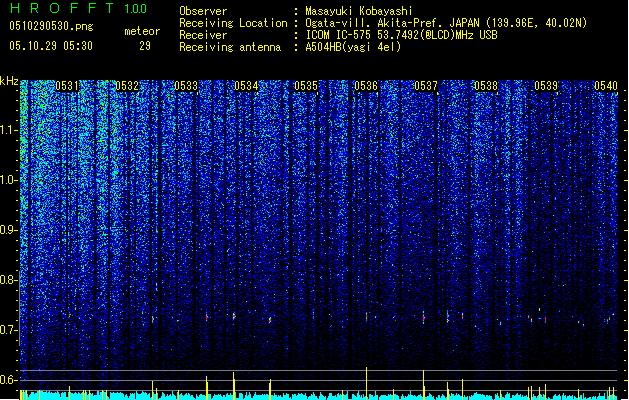Image resolution: width=629 pixels, height=400 pixels.
Task: Click the tallest yellow intensity spike below 0536
Action: (x=366, y=383)
